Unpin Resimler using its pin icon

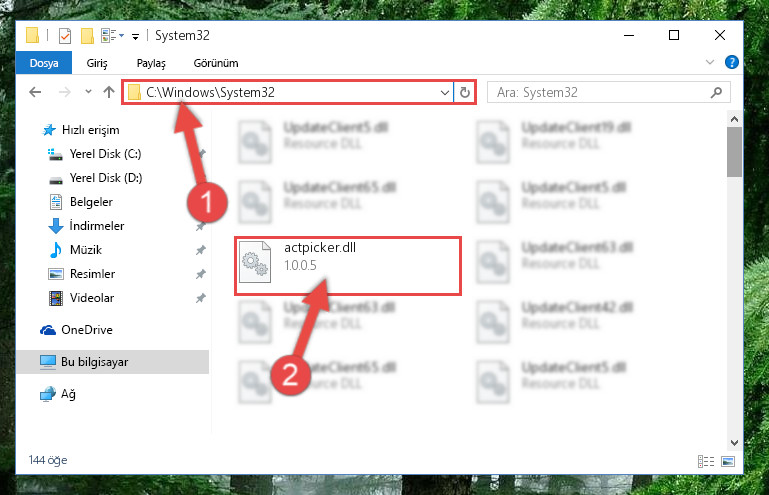200,274
